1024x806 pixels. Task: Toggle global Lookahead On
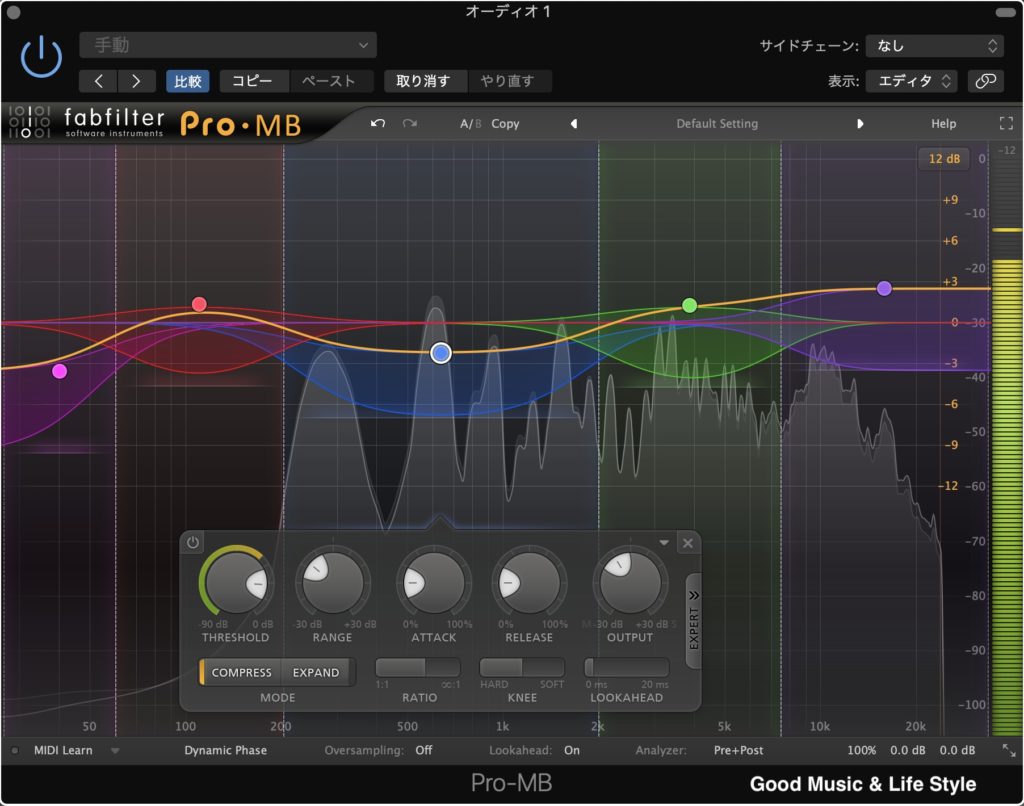pos(571,750)
